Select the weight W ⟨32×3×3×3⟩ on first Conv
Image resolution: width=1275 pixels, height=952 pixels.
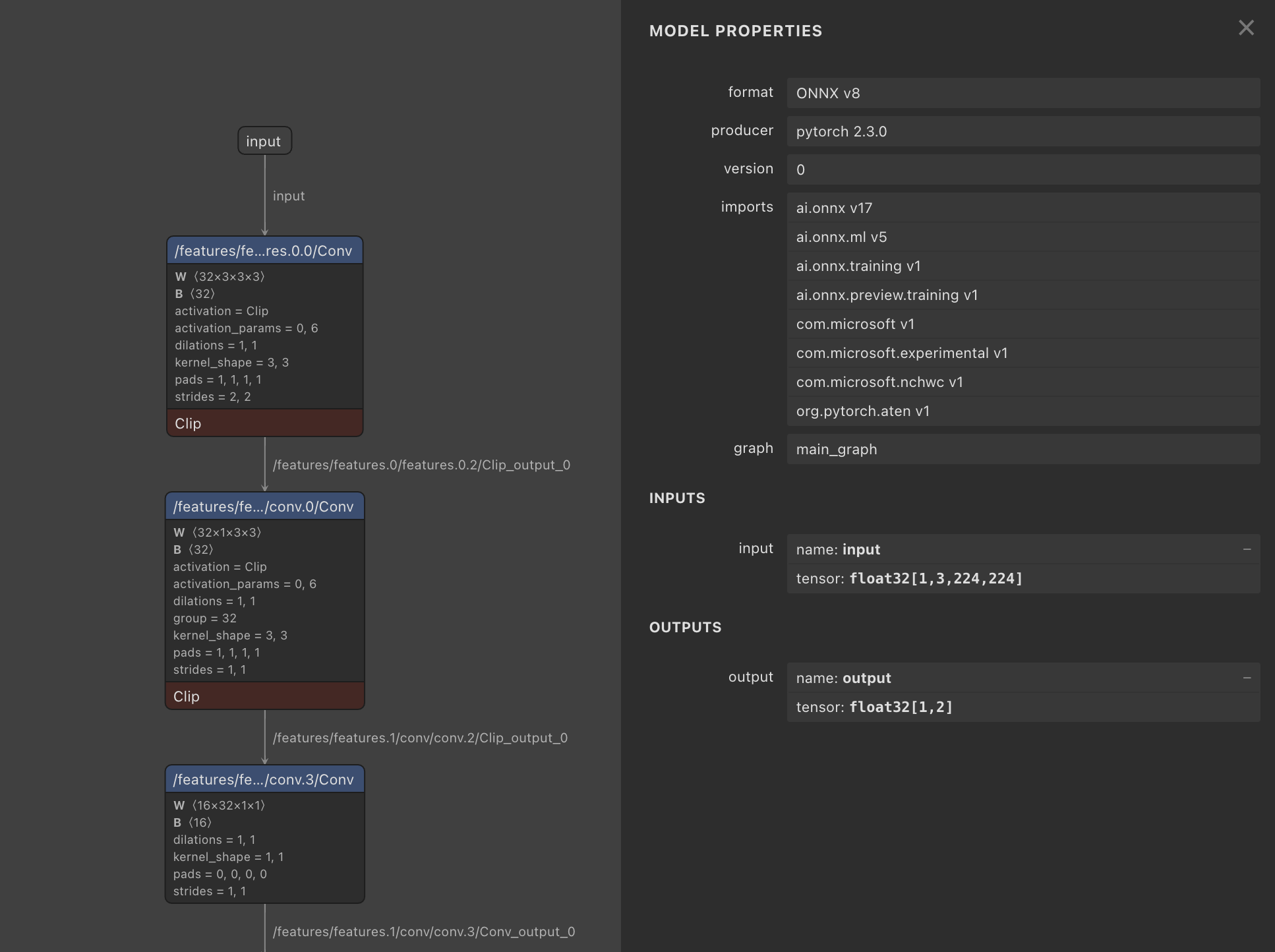(220, 277)
